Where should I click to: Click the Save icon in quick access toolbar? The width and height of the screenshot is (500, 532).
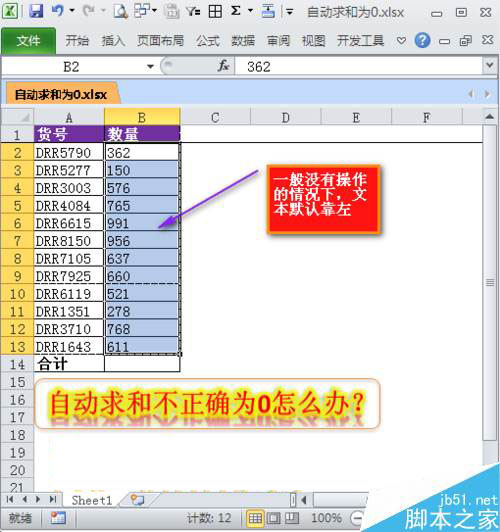coord(36,11)
